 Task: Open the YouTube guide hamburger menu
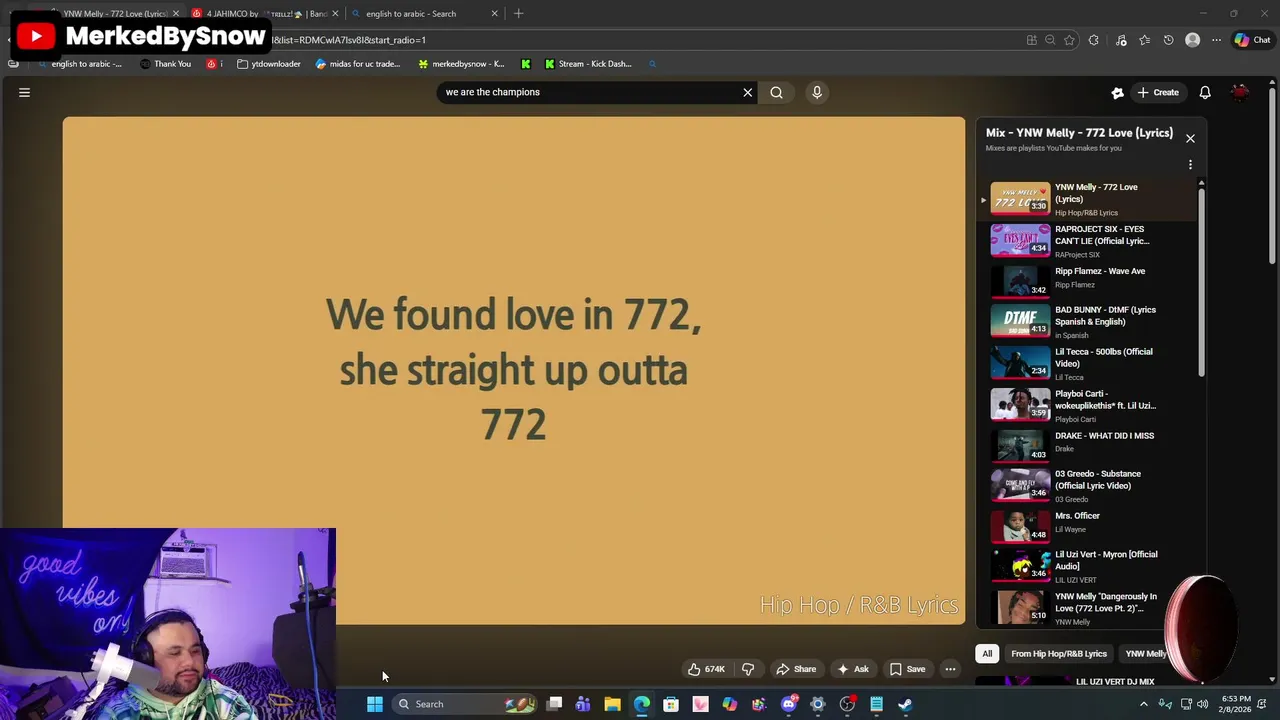[24, 92]
